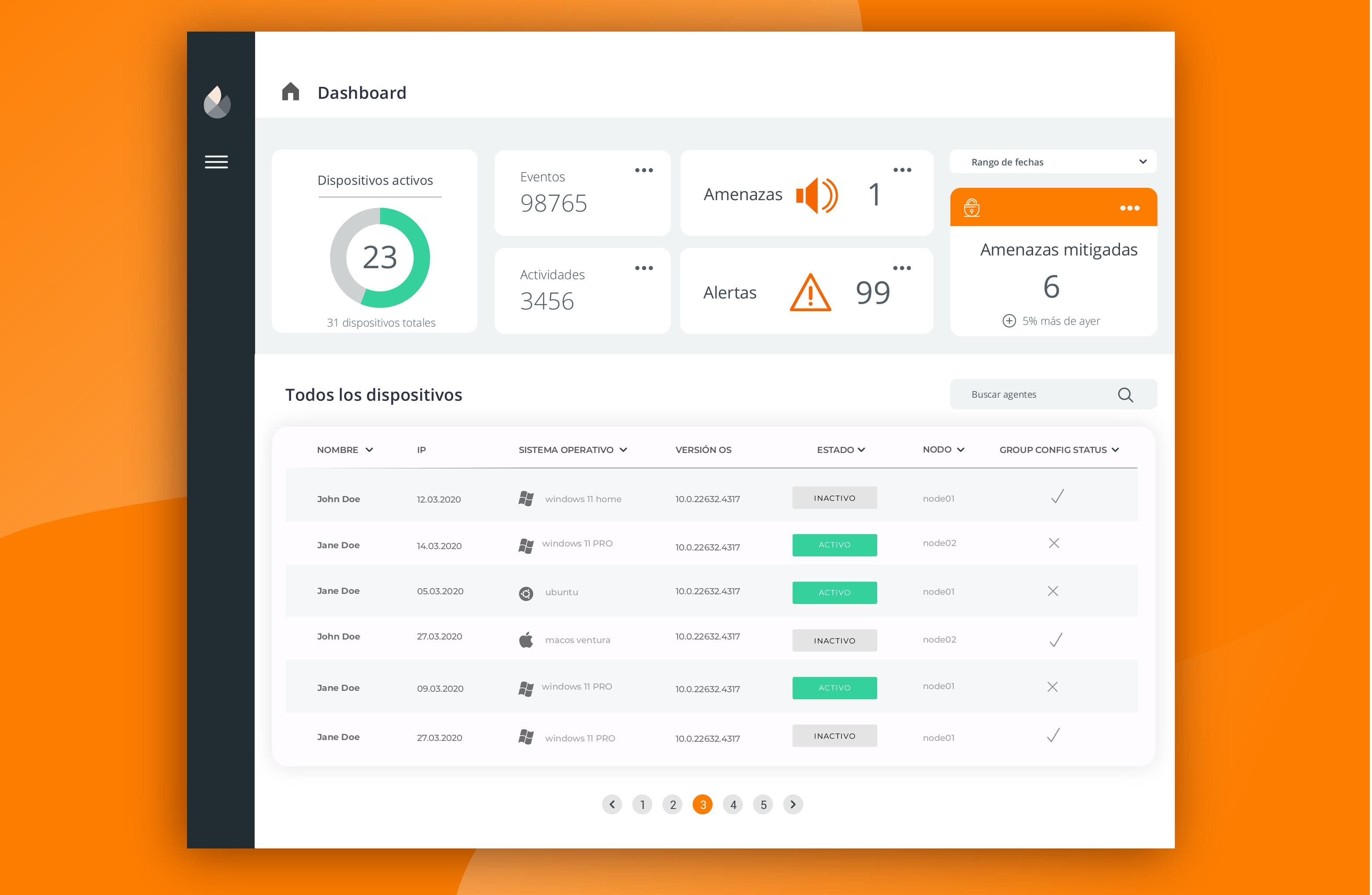Click IP value 05.03.2020
The width and height of the screenshot is (1372, 895).
440,591
